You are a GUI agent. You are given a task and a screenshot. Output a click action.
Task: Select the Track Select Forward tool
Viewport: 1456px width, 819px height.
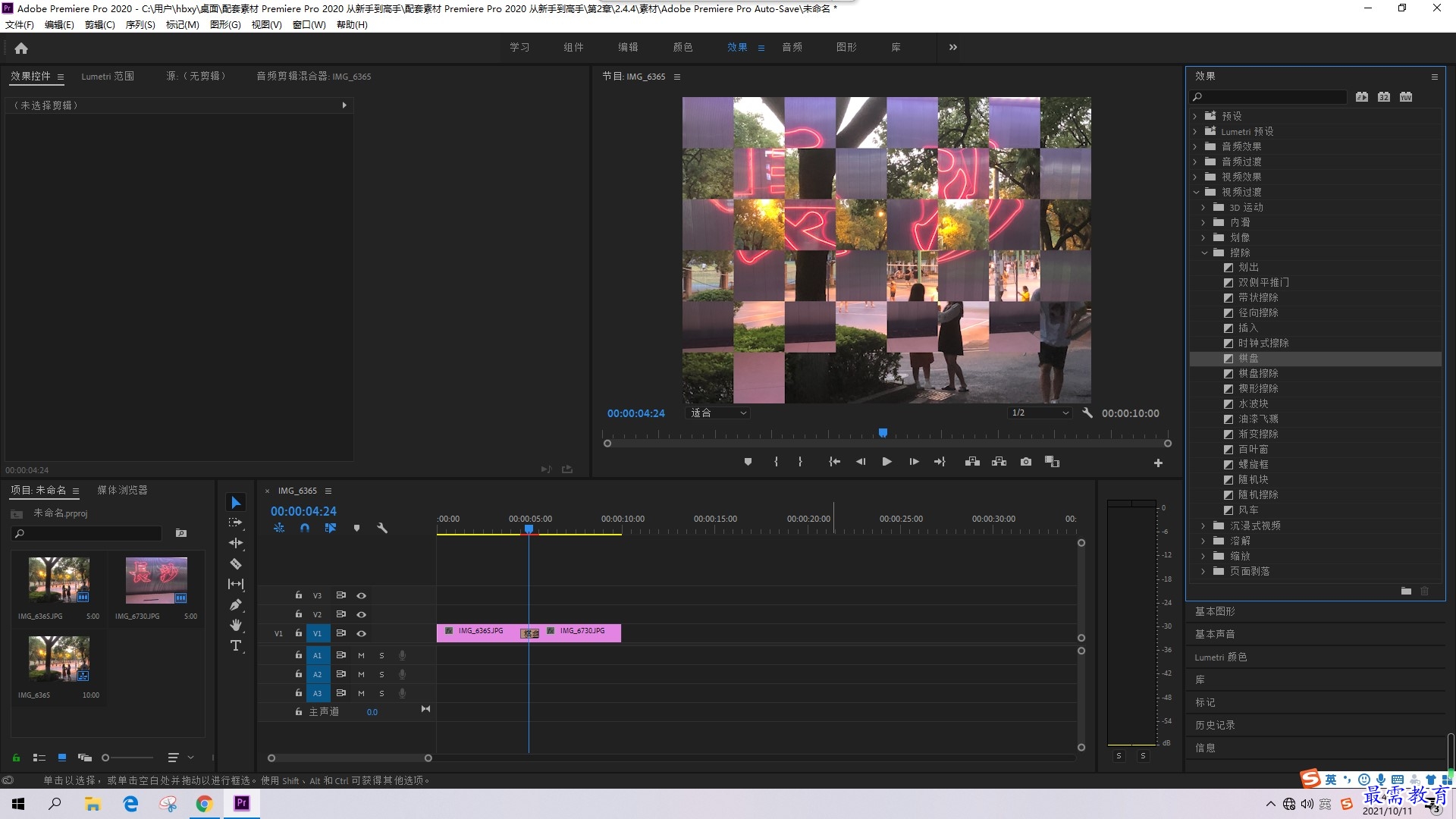(236, 522)
